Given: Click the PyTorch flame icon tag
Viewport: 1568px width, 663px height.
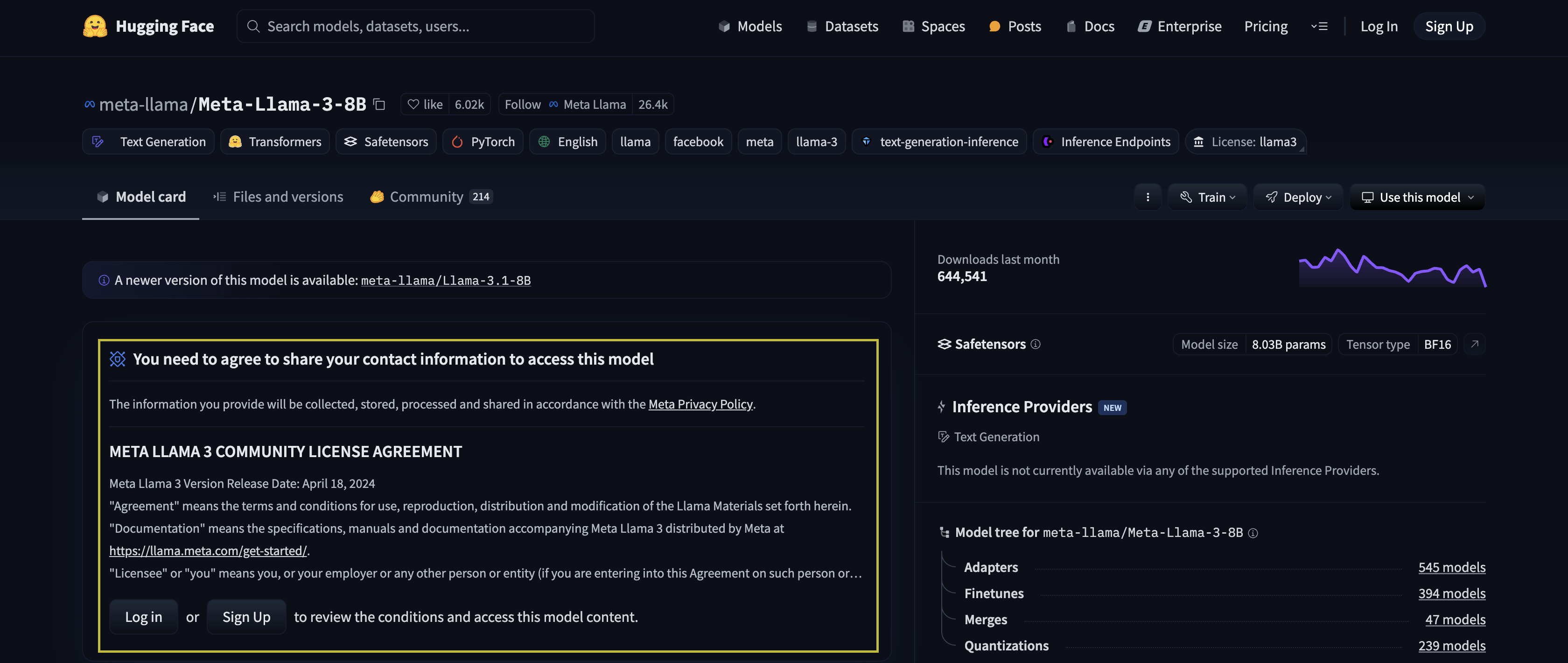Looking at the screenshot, I should coord(457,142).
